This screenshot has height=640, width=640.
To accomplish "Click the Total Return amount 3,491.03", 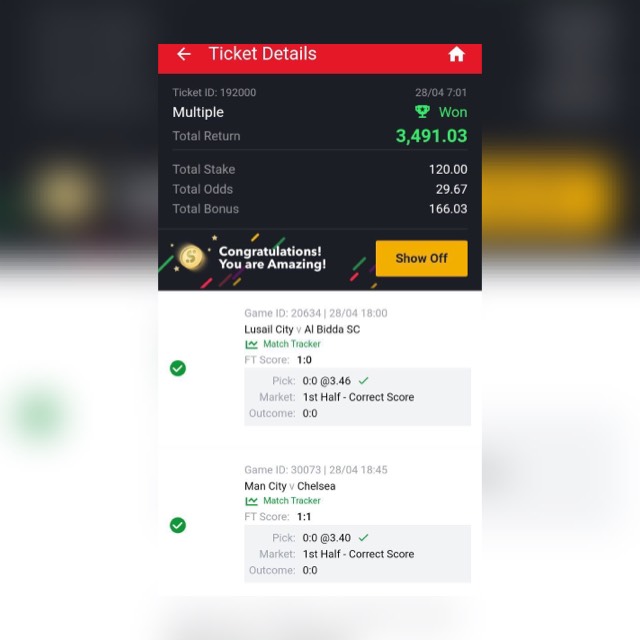I will [431, 136].
